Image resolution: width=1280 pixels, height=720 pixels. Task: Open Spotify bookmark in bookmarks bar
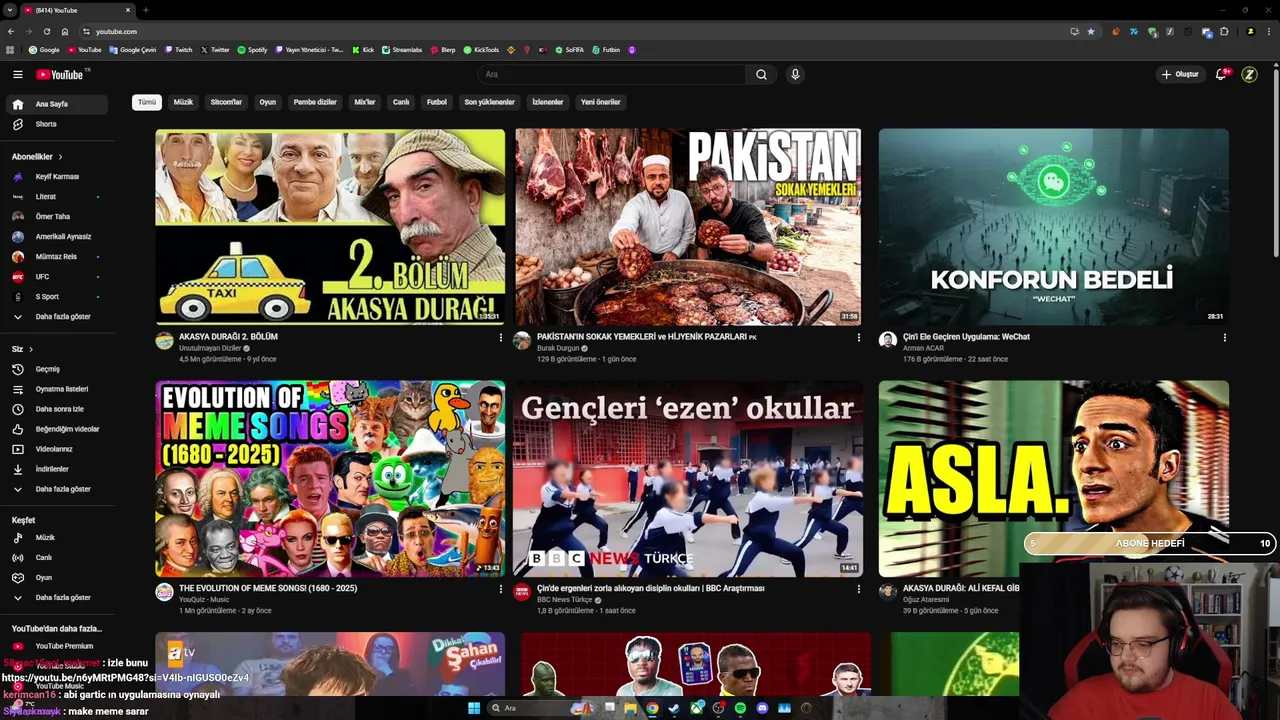click(252, 49)
